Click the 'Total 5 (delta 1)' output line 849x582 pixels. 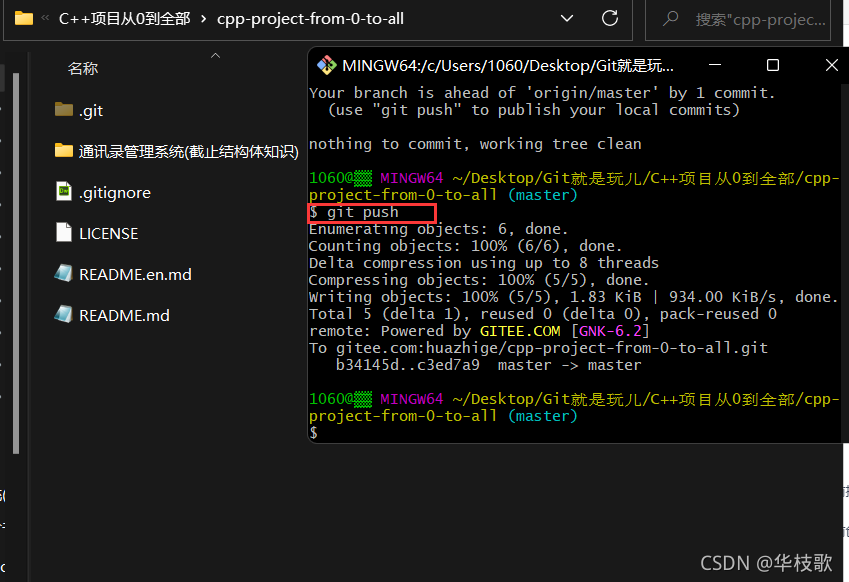coord(543,315)
